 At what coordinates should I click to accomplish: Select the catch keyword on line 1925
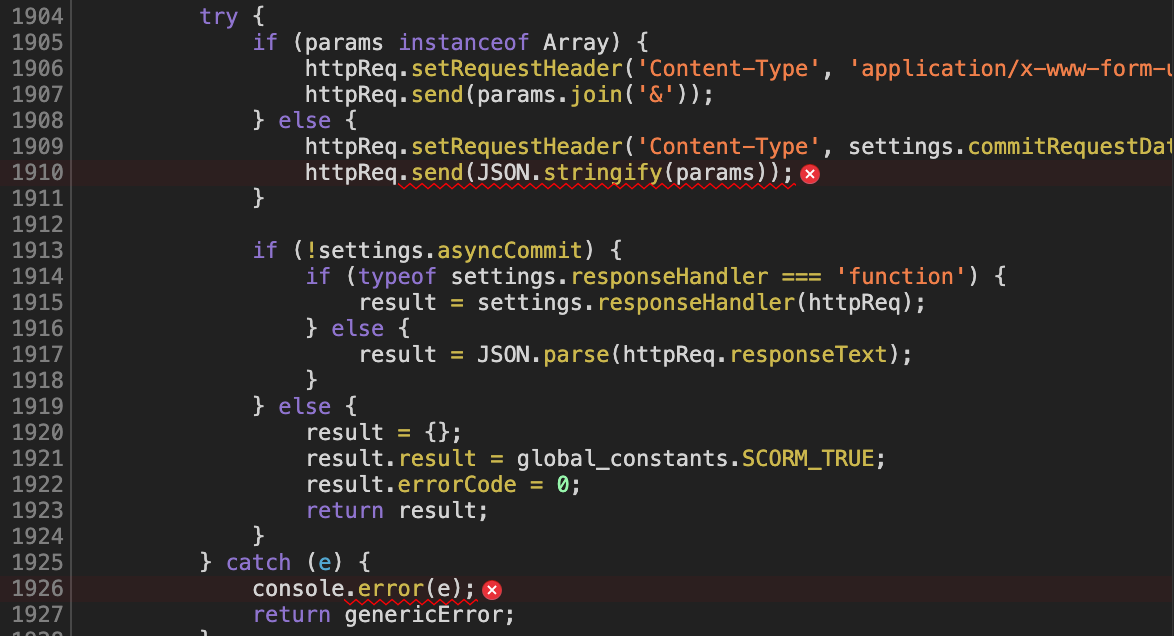[258, 562]
